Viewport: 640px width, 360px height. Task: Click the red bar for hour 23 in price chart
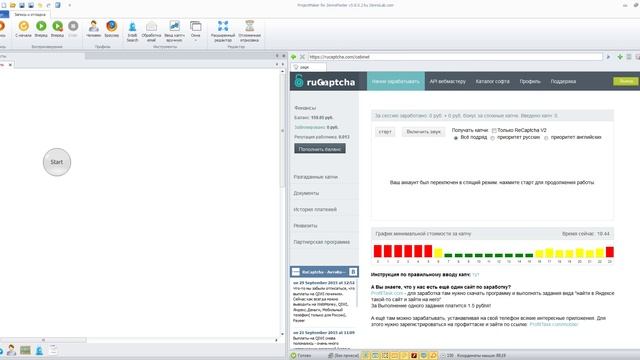pos(610,252)
